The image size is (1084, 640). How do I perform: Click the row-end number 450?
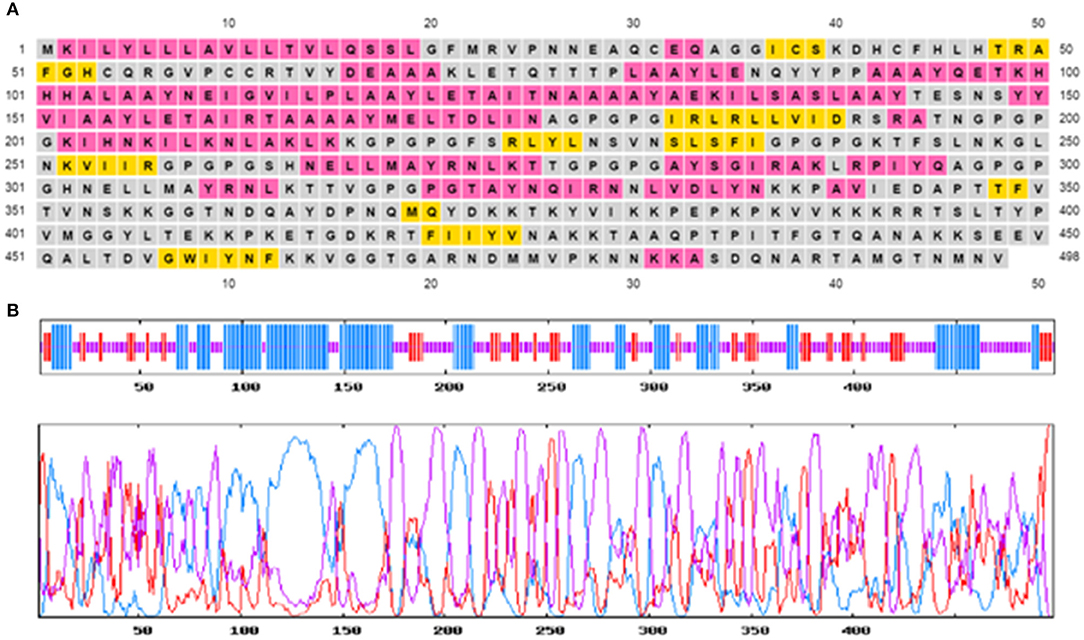pos(1068,234)
